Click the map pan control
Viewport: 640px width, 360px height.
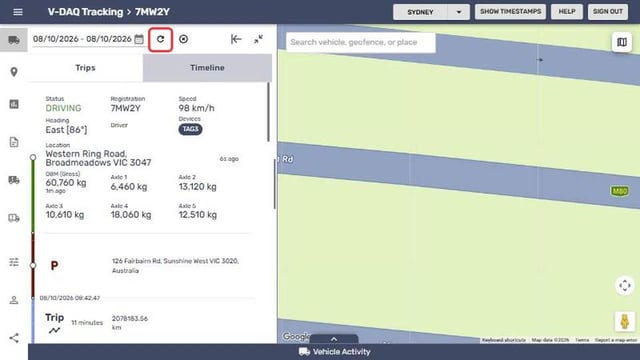click(624, 285)
